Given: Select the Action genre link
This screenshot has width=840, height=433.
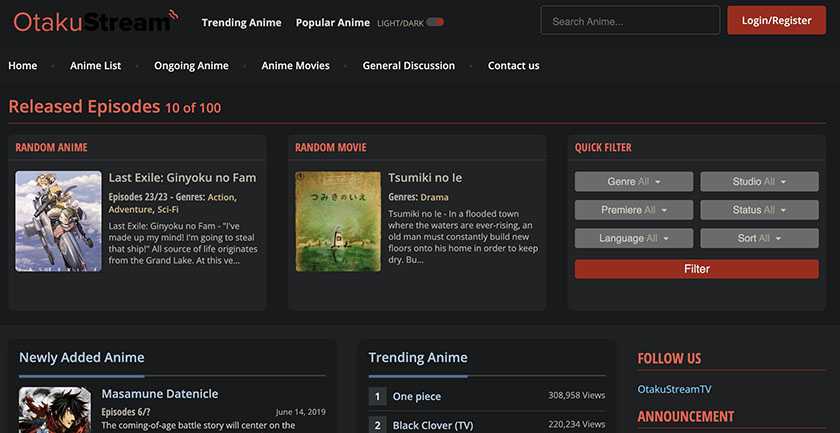Looking at the screenshot, I should [221, 197].
